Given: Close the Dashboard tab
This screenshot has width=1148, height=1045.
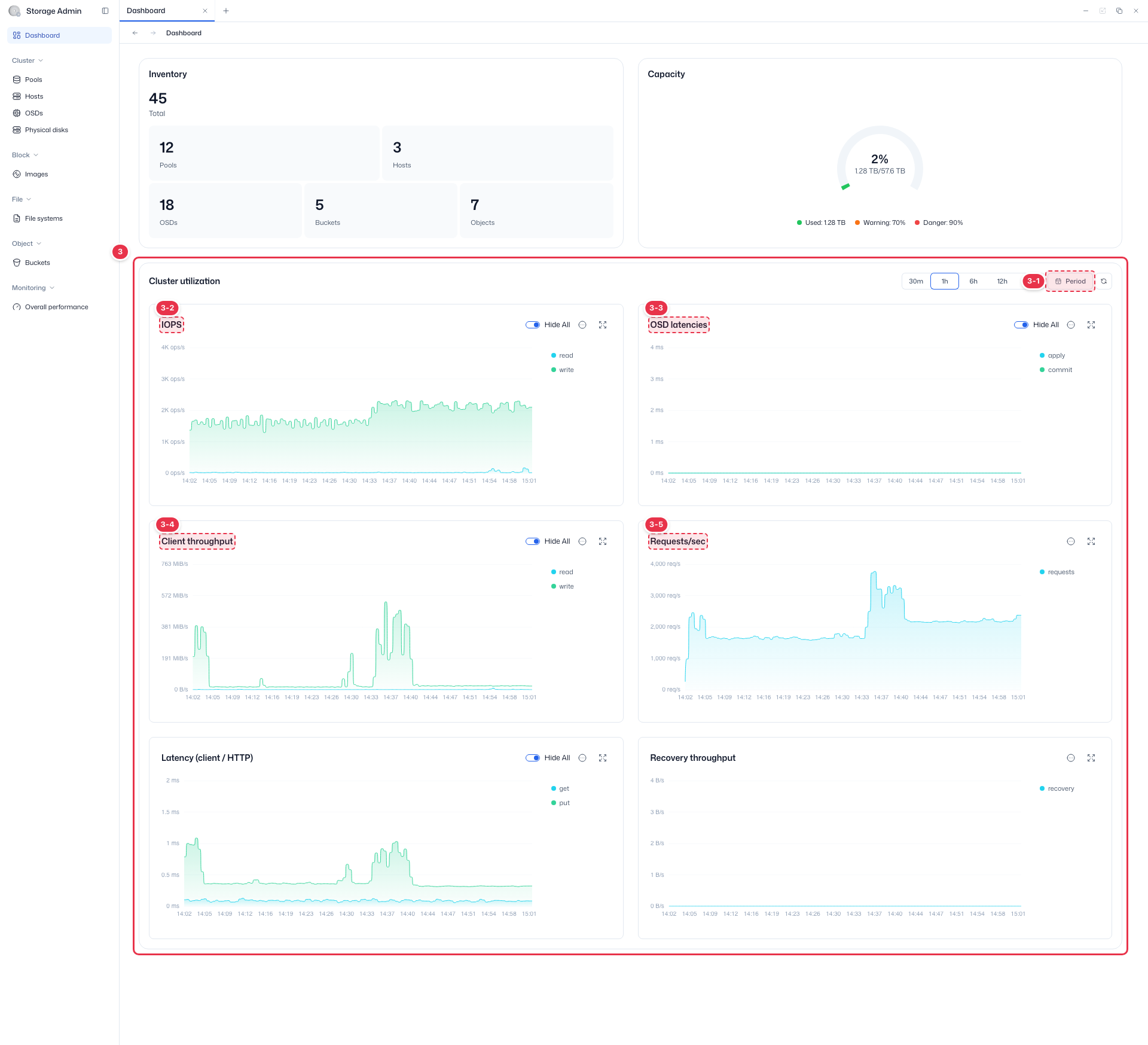Looking at the screenshot, I should 205,11.
